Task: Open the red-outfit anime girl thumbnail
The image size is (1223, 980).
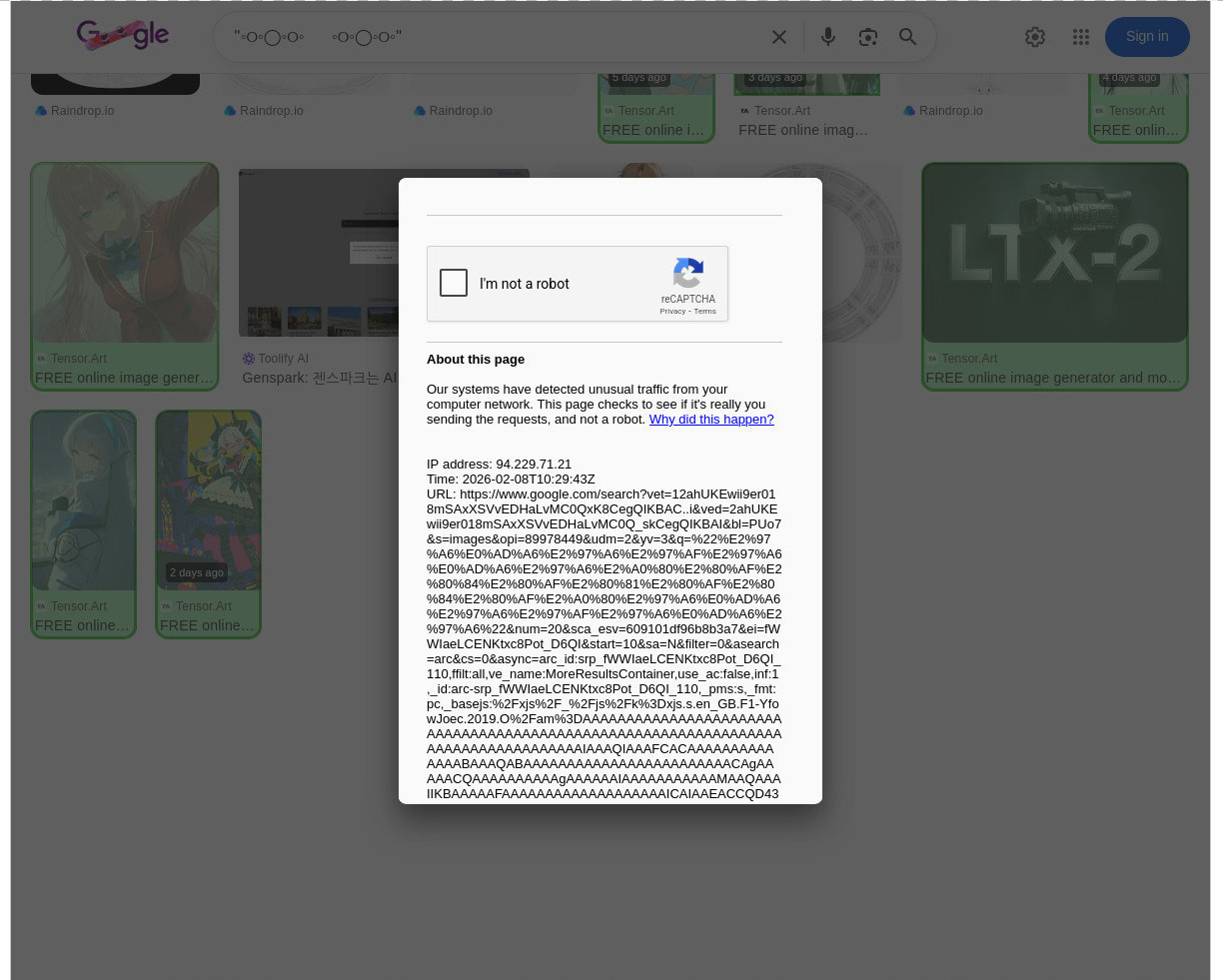Action: tap(124, 254)
